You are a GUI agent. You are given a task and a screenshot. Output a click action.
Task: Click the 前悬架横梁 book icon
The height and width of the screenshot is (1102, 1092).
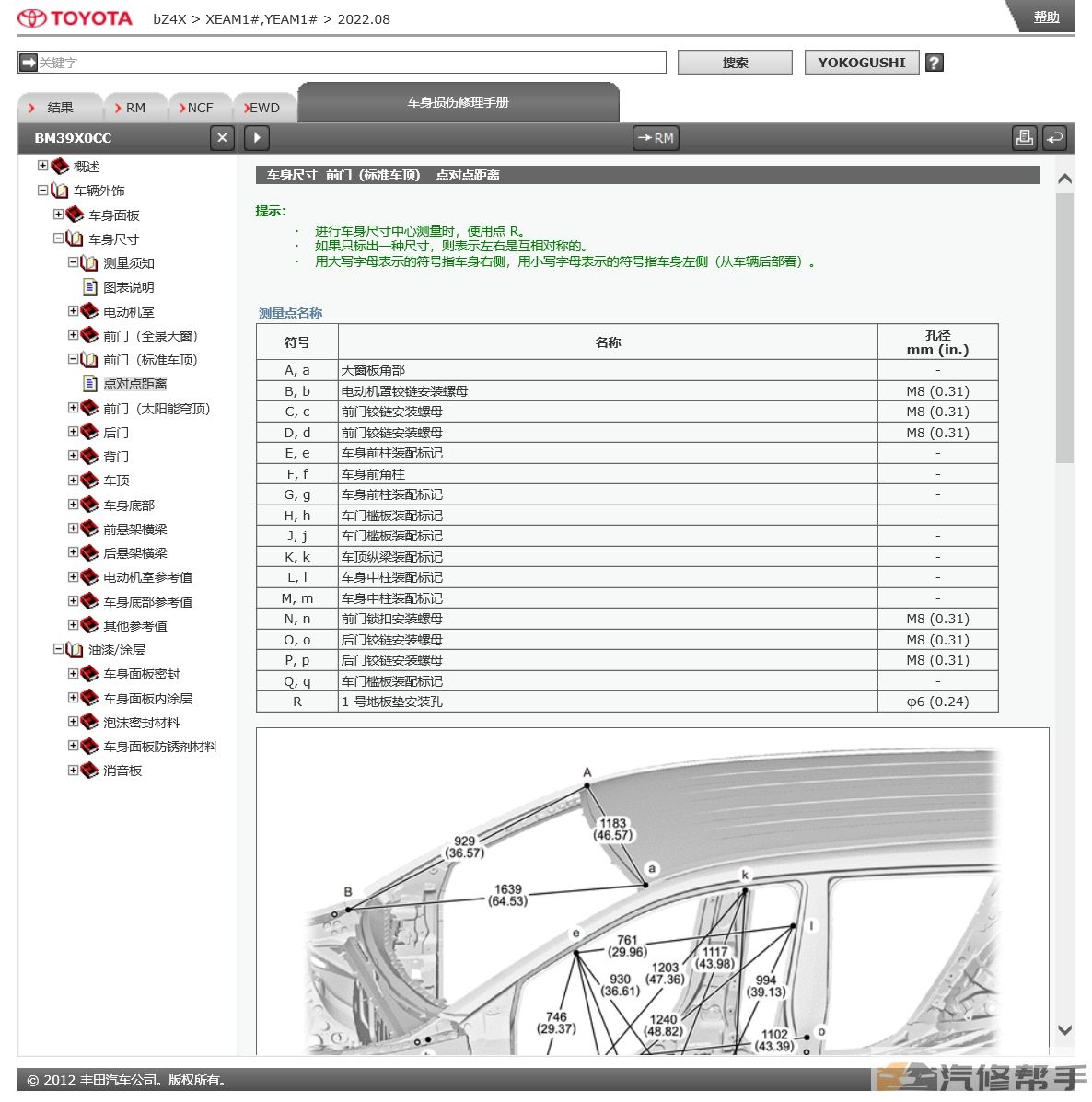89,528
